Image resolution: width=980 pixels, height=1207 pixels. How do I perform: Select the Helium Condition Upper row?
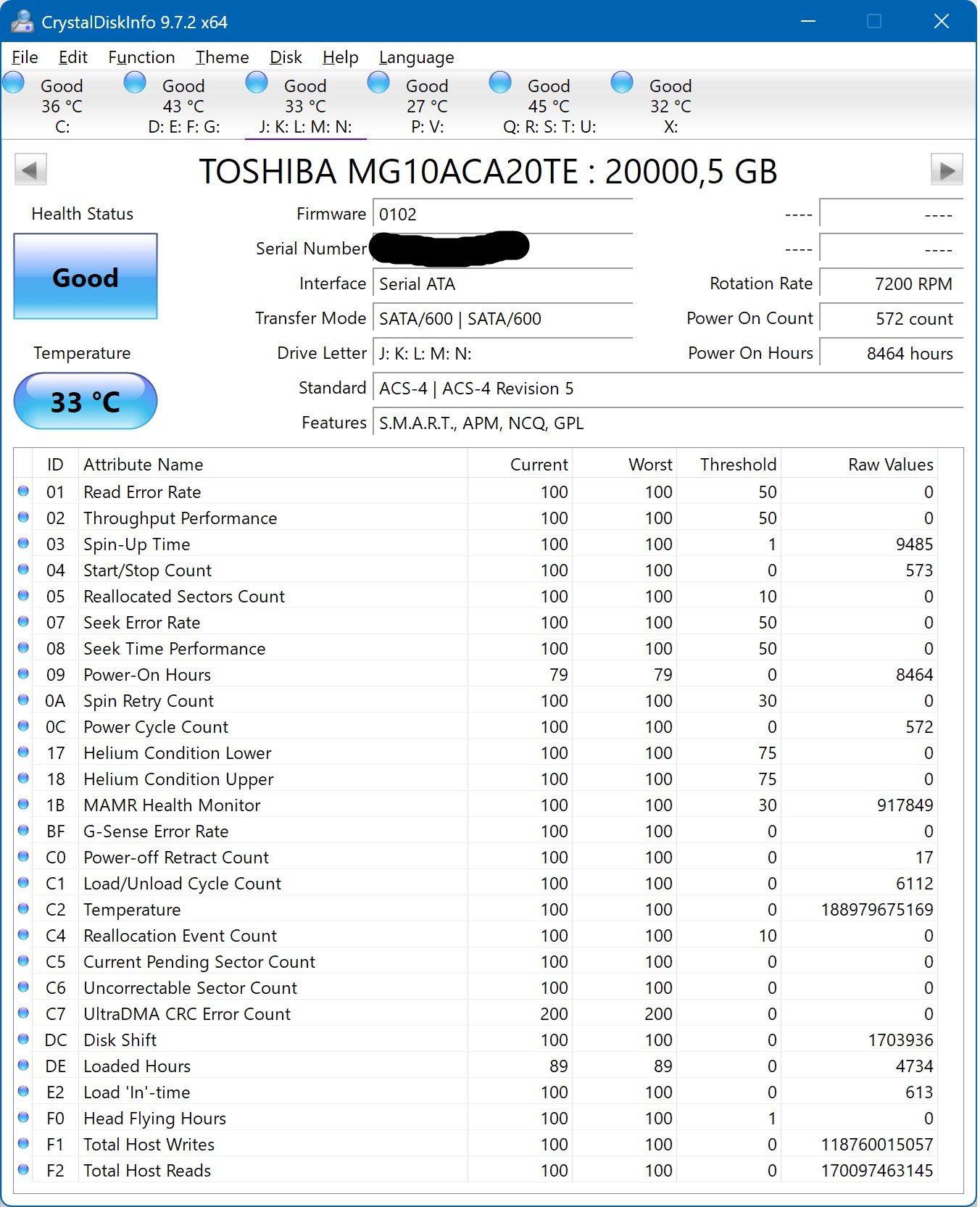(x=476, y=779)
